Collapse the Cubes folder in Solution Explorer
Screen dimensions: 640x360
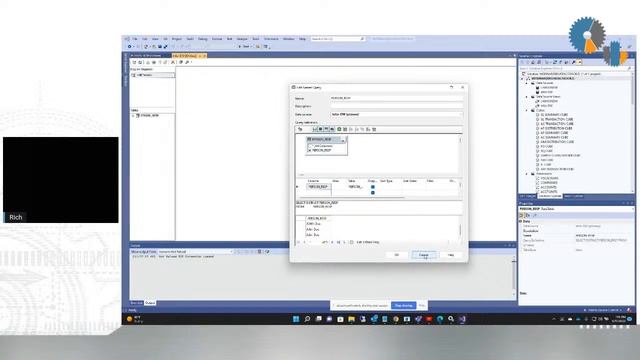(x=527, y=110)
